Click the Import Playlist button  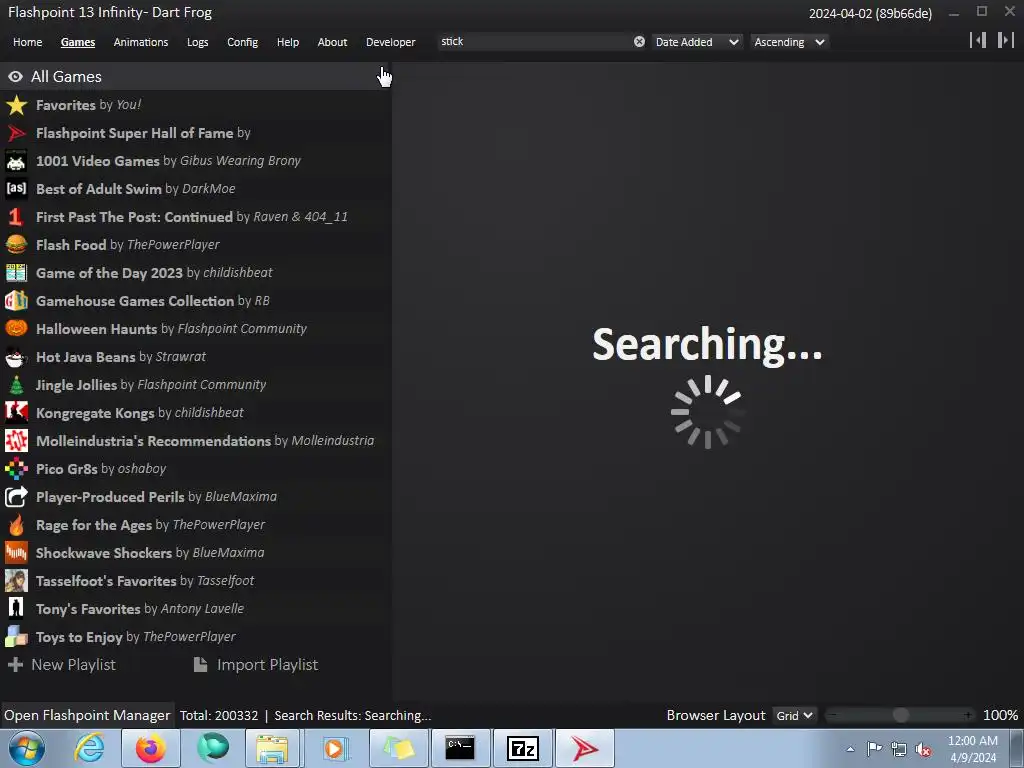256,665
